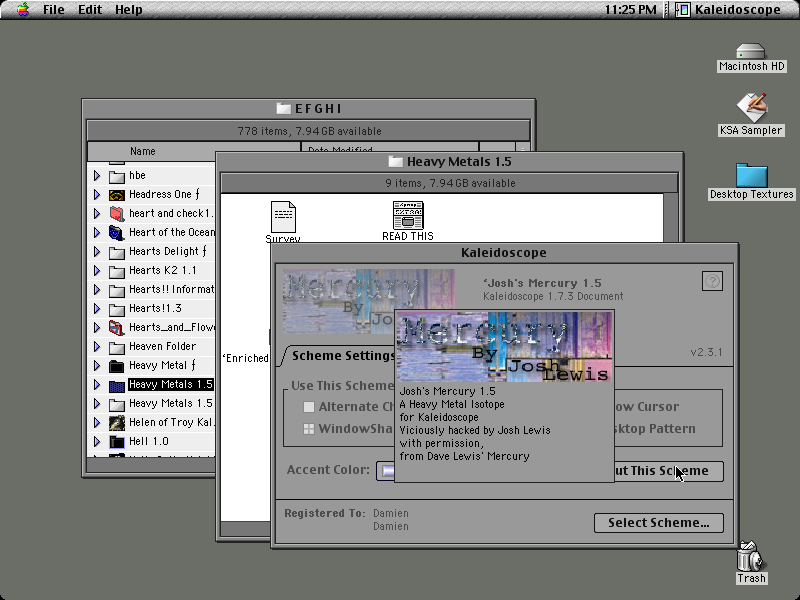Click the Trash can on the desktop
This screenshot has width=800, height=600.
(751, 556)
